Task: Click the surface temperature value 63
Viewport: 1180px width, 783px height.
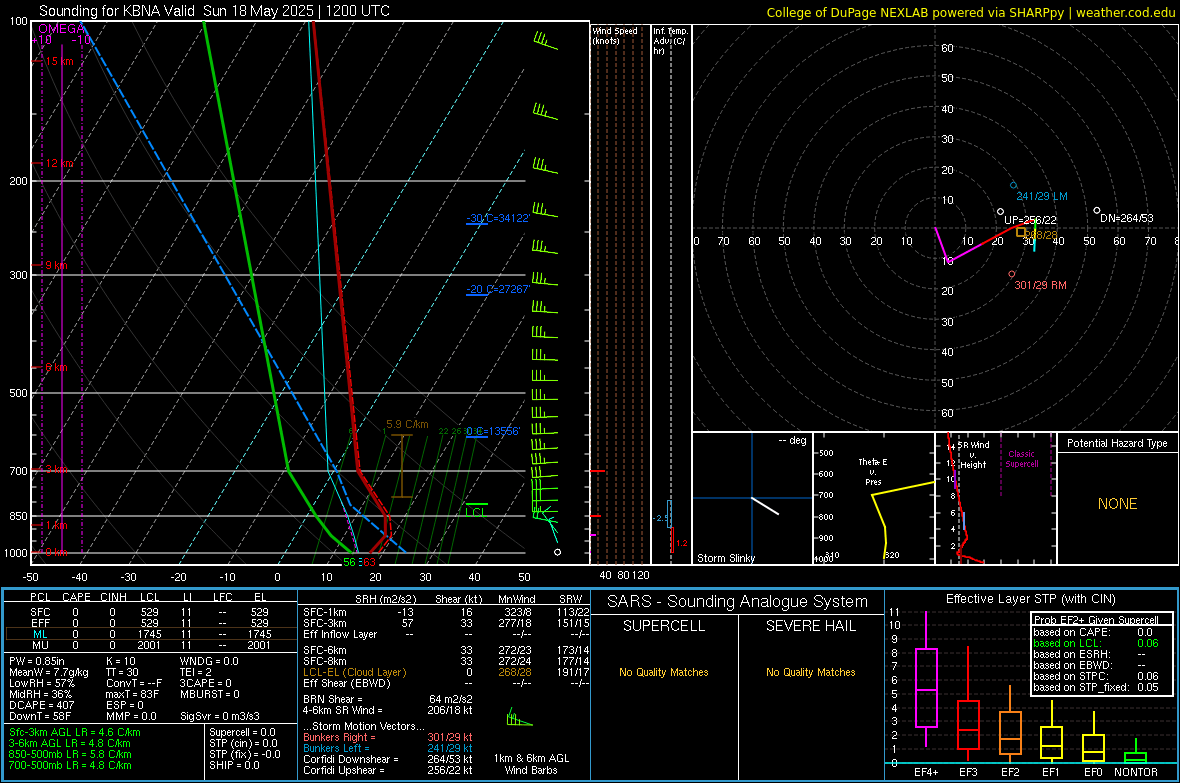Action: pyautogui.click(x=369, y=562)
